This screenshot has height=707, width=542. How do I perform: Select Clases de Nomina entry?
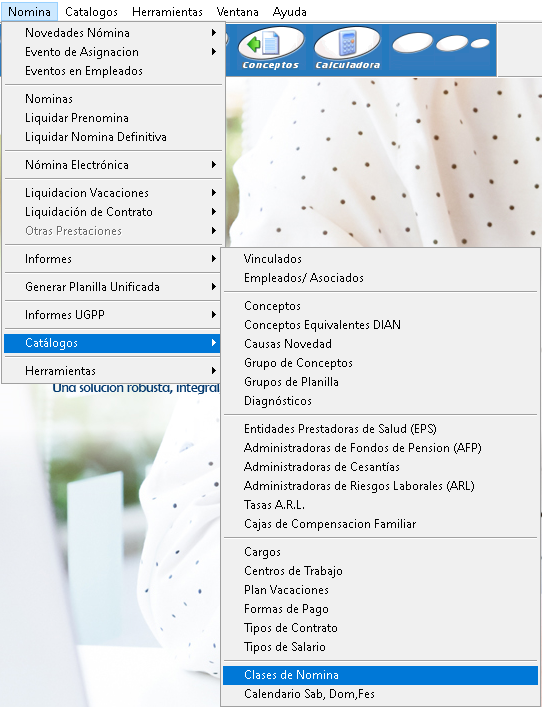381,675
